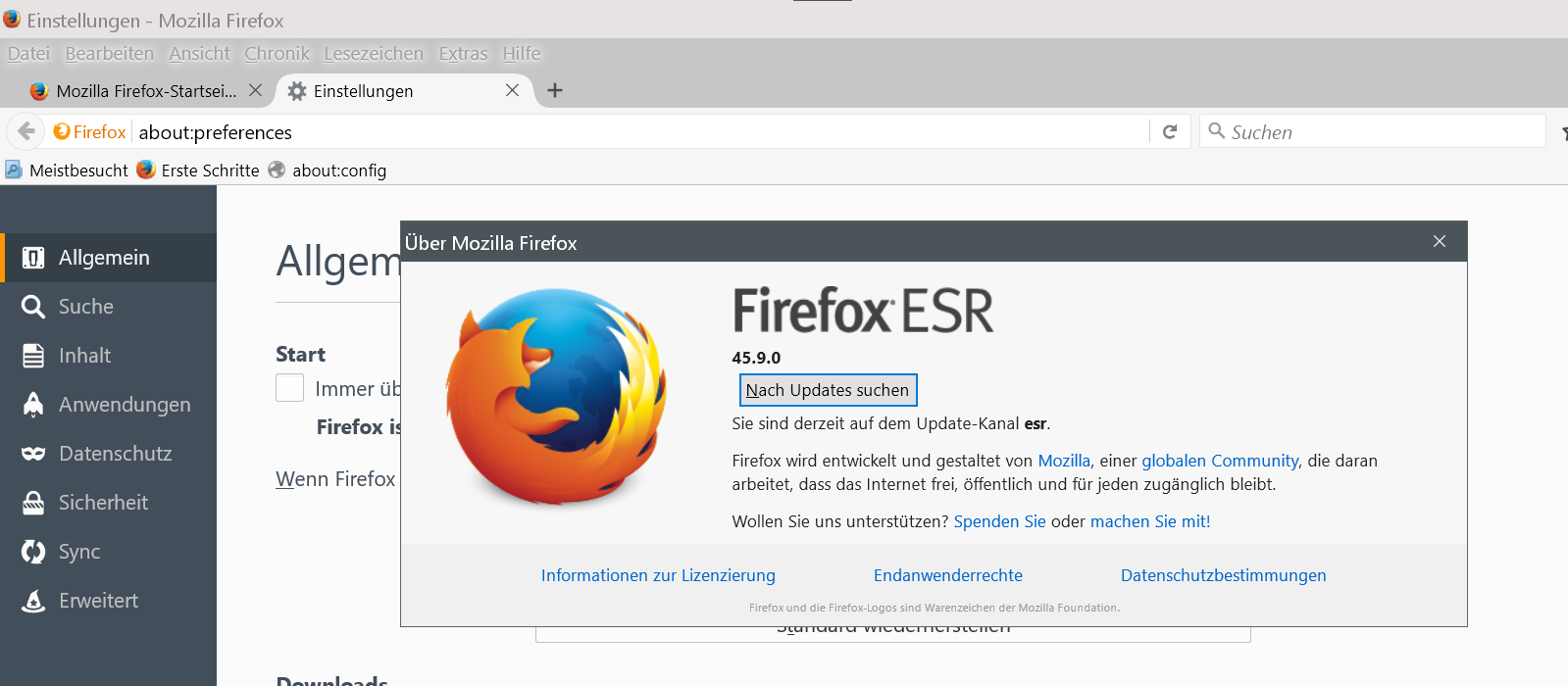Toggle the 'Immer überprüfen' checkbox under Start
Screen dimensions: 1568x686
pos(289,388)
